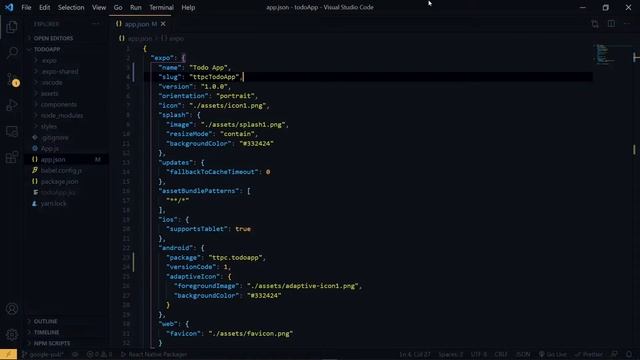Click the feedback icon in status bar

(614, 354)
